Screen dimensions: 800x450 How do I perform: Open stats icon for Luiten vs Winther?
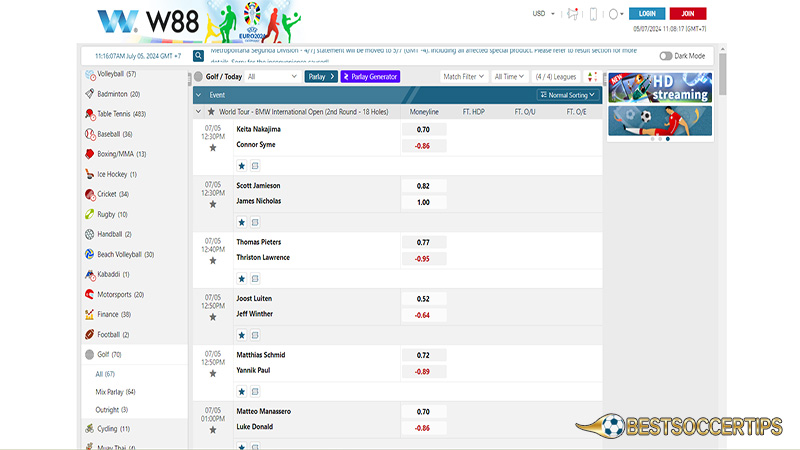click(x=255, y=335)
